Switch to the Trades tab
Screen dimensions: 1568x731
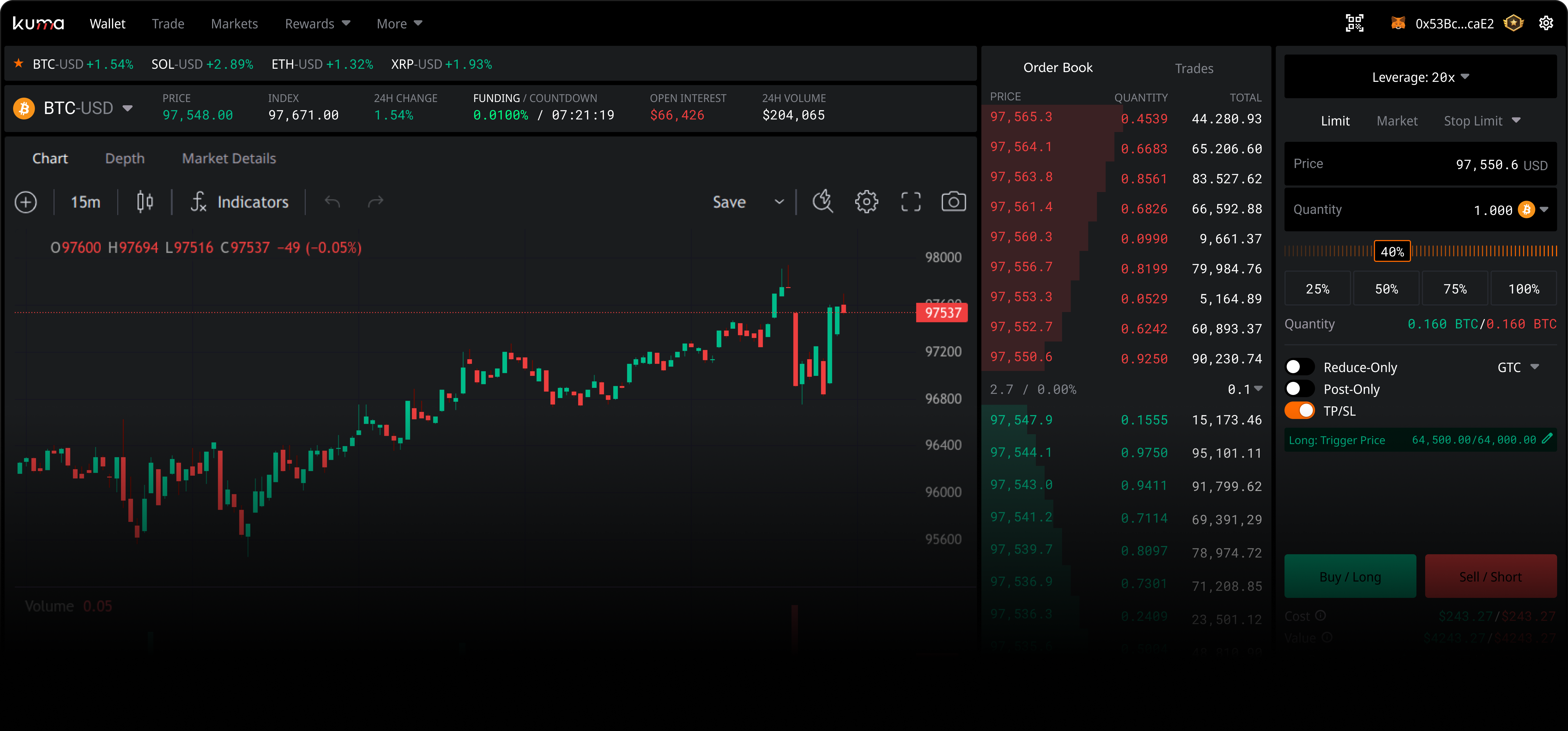(1194, 68)
